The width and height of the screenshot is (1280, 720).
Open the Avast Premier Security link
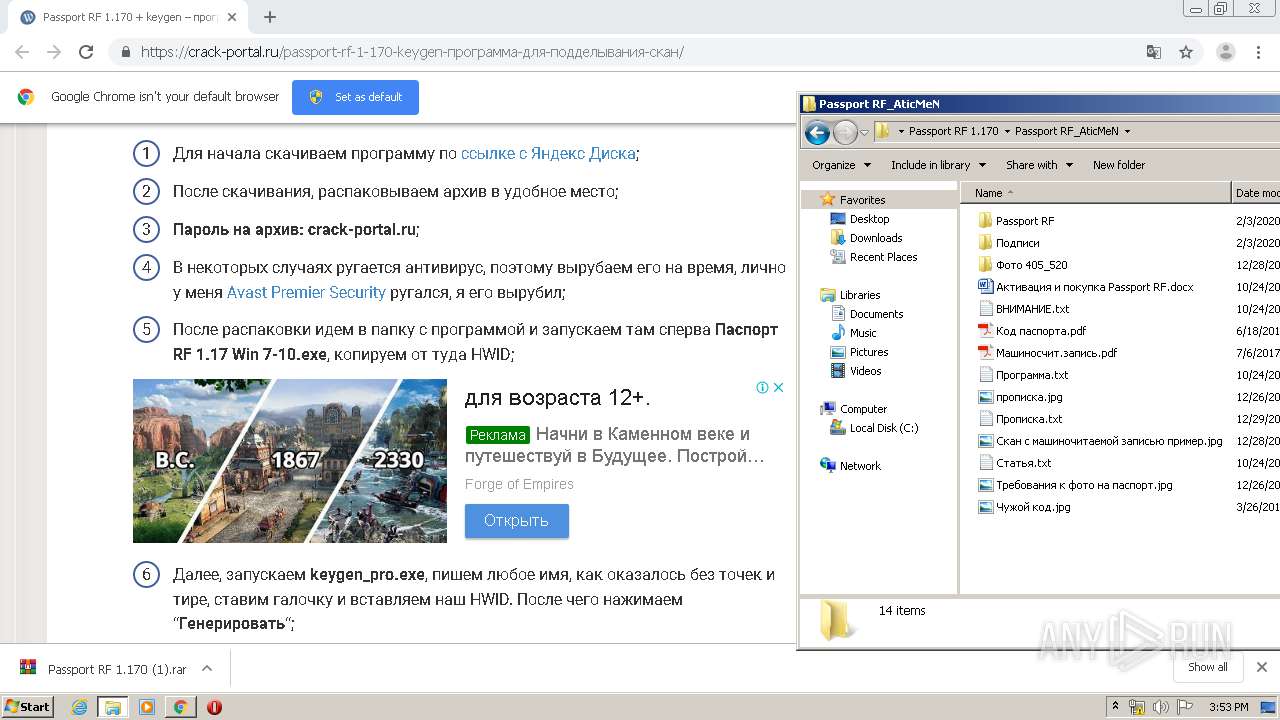306,293
